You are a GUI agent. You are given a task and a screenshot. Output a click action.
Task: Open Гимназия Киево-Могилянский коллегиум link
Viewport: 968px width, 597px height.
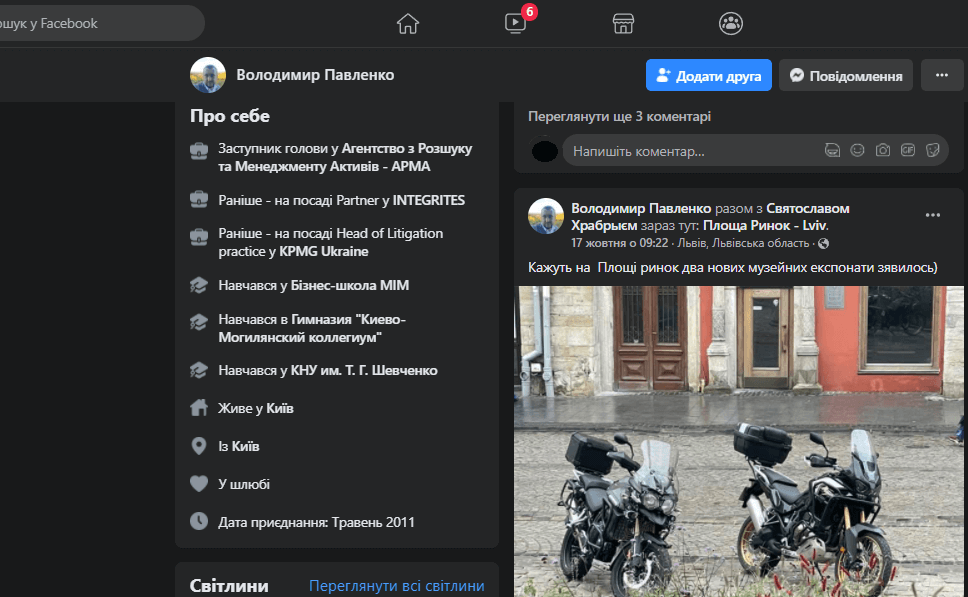coord(312,328)
